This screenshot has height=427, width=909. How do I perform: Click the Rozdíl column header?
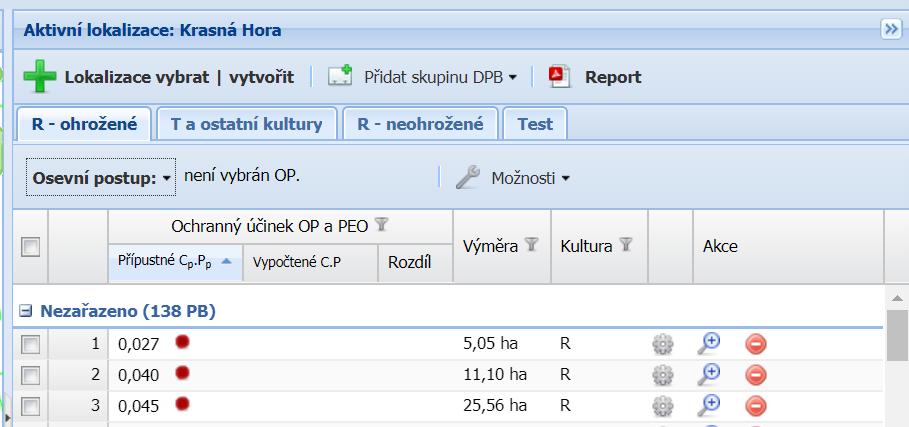tap(415, 262)
